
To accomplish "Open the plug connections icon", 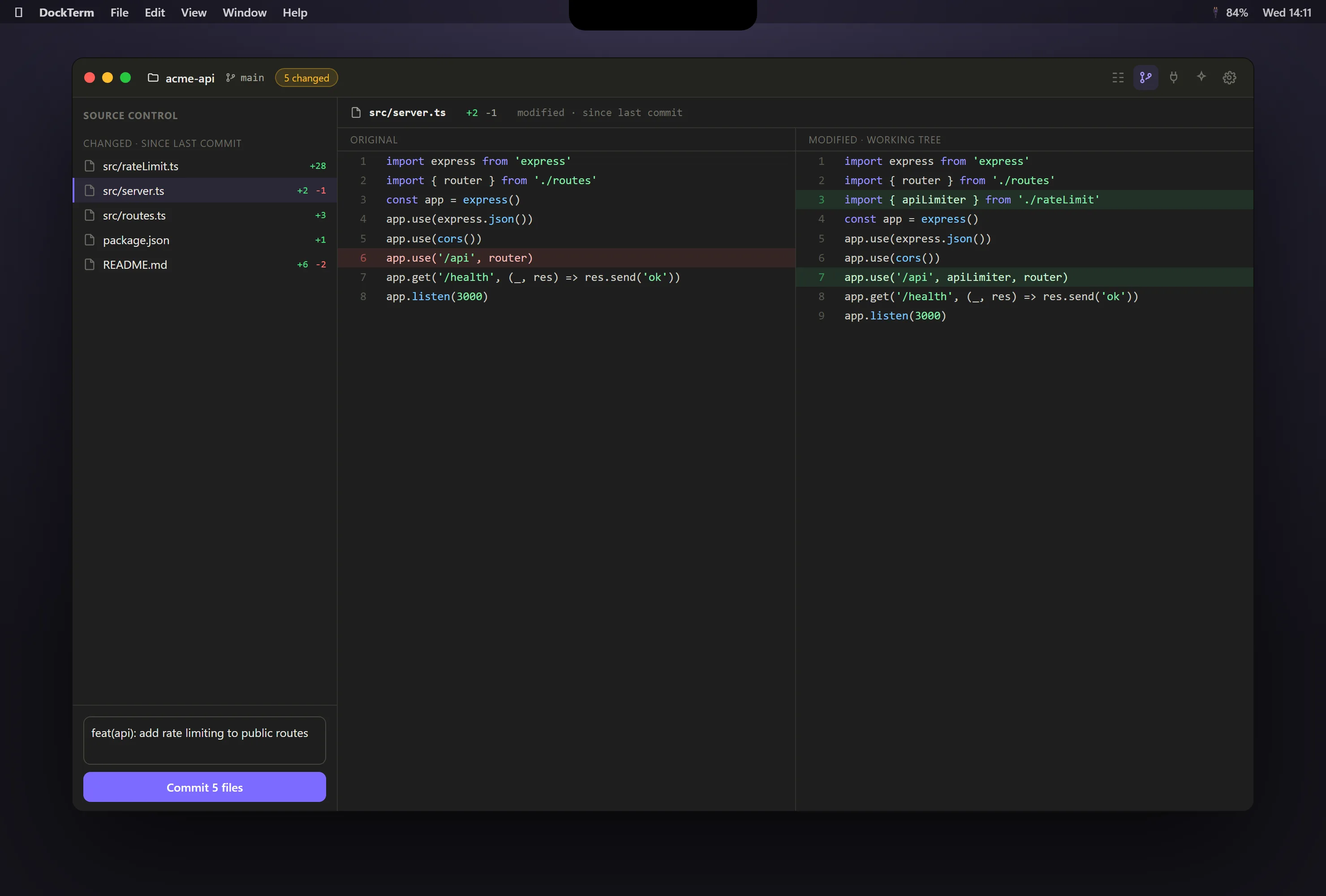I will pyautogui.click(x=1174, y=78).
